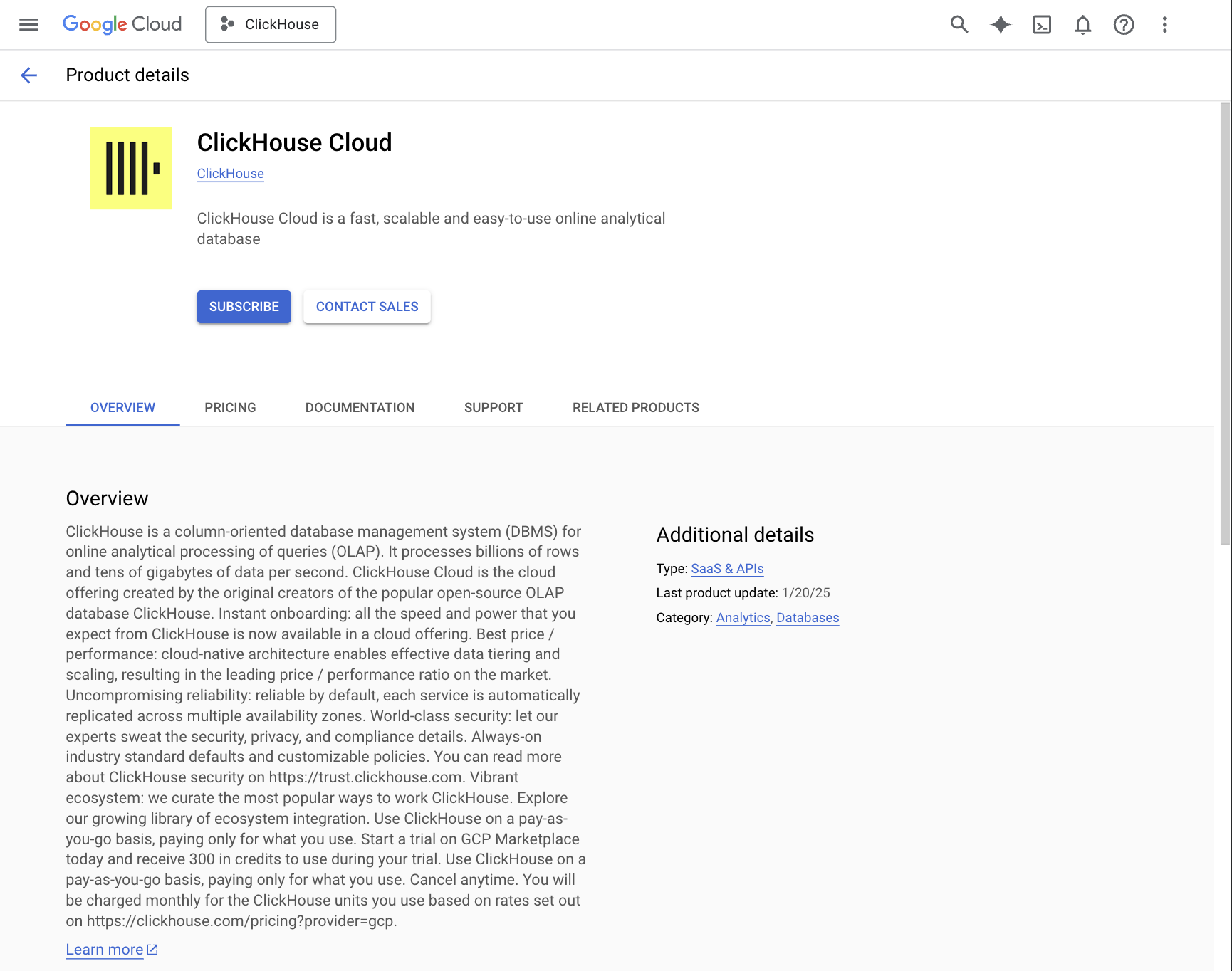Activate Cloud Shell terminal

coord(1041,24)
